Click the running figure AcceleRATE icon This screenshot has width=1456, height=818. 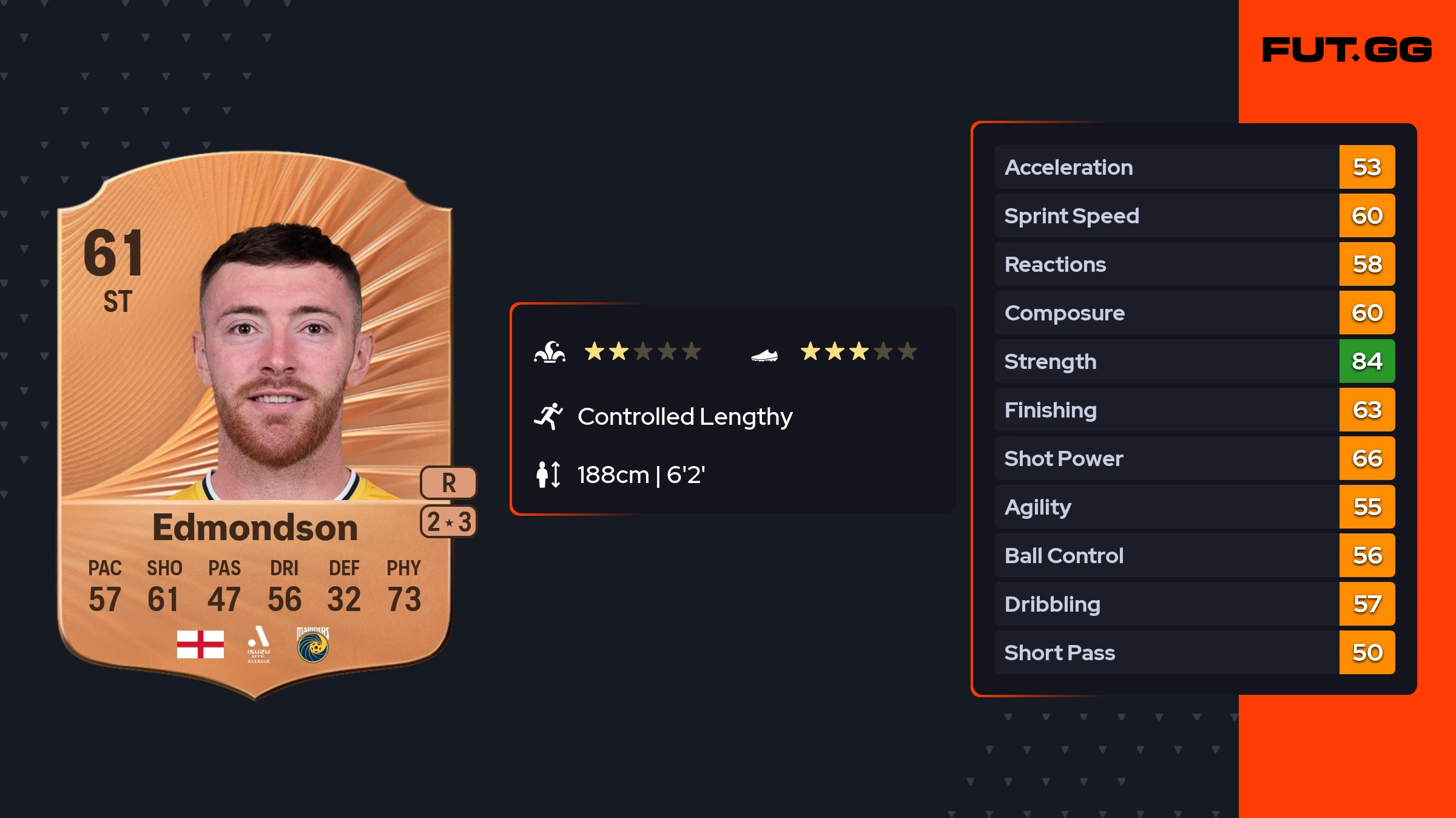coord(548,416)
